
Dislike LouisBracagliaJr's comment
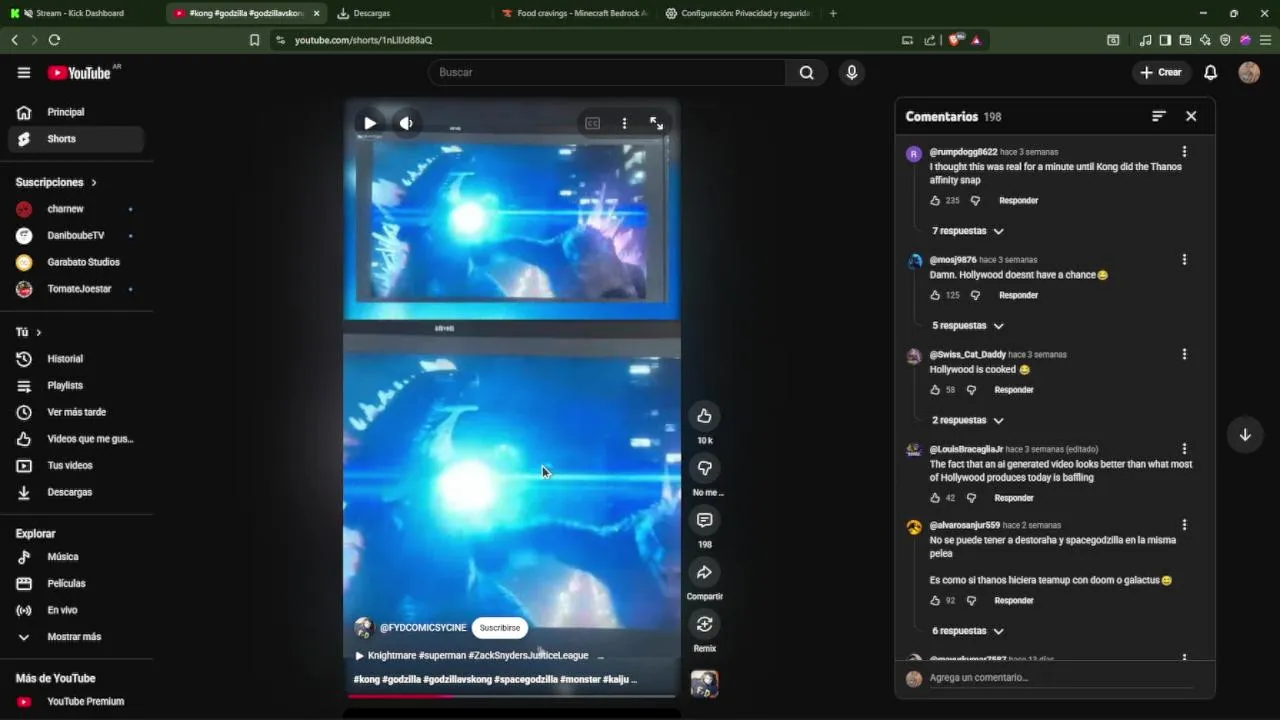click(x=971, y=498)
